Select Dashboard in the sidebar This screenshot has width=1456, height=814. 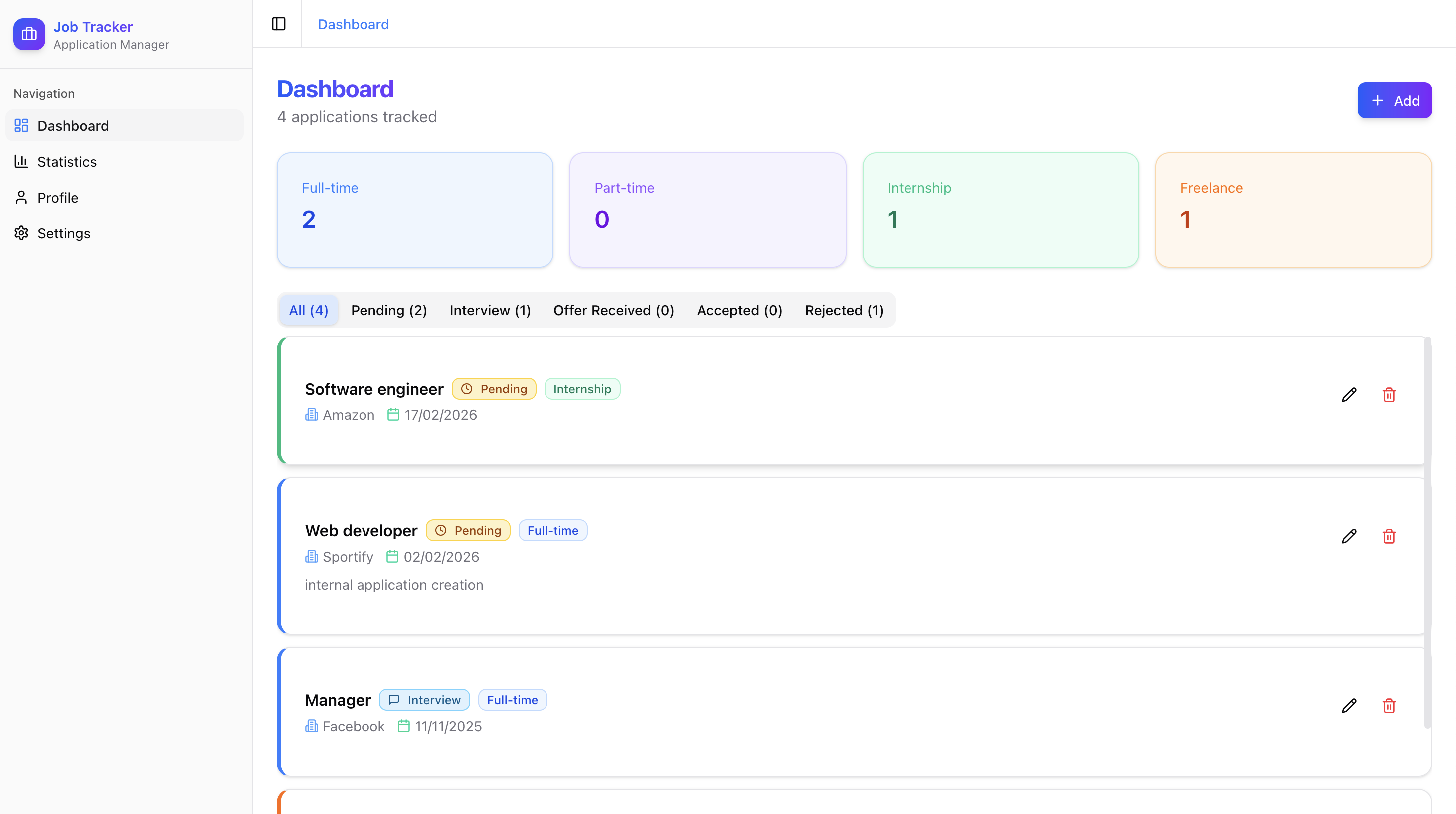tap(73, 126)
